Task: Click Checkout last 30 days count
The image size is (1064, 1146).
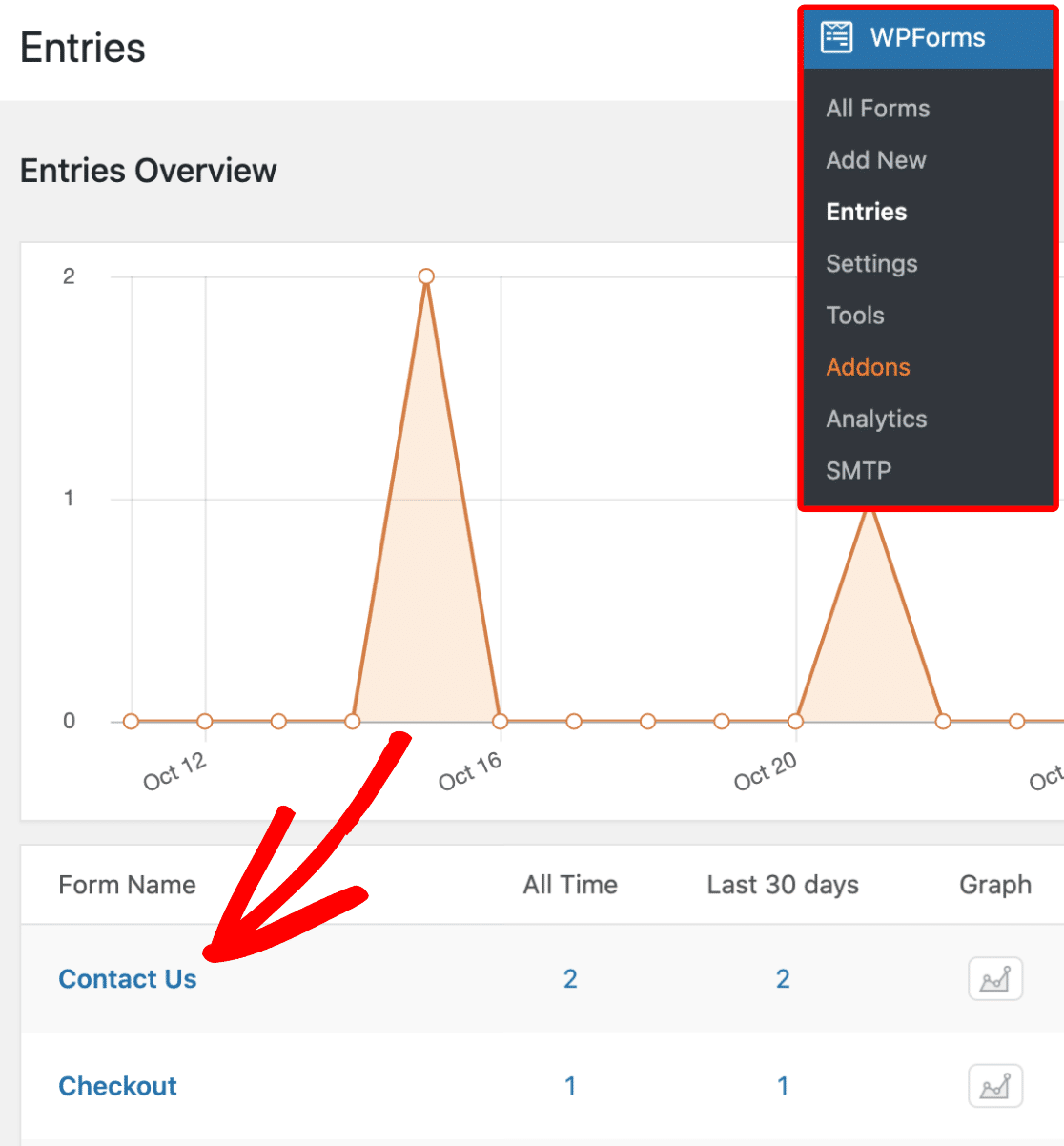Action: [x=783, y=1086]
